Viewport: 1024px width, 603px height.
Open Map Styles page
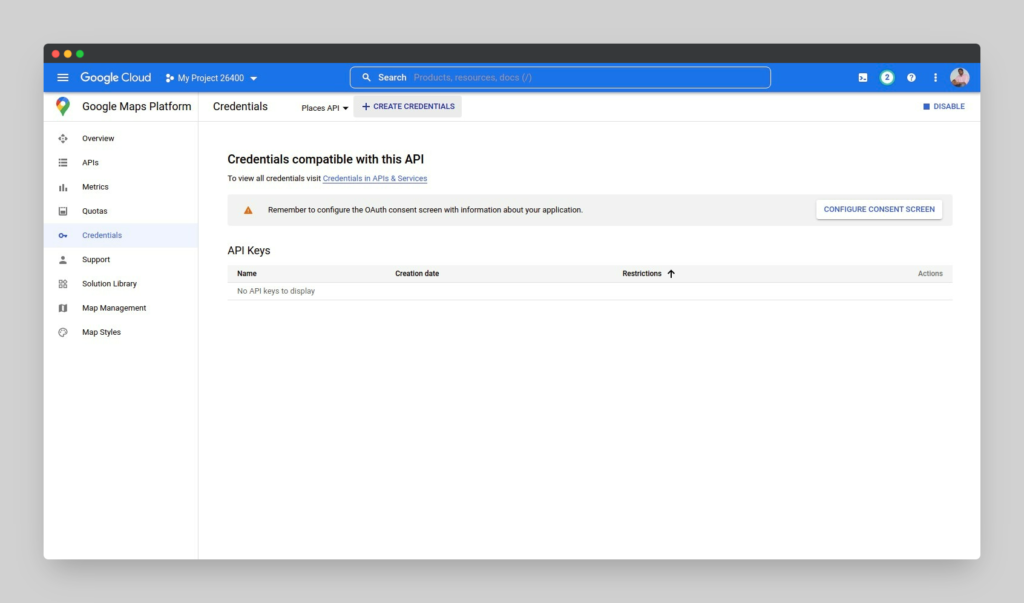pyautogui.click(x=121, y=332)
